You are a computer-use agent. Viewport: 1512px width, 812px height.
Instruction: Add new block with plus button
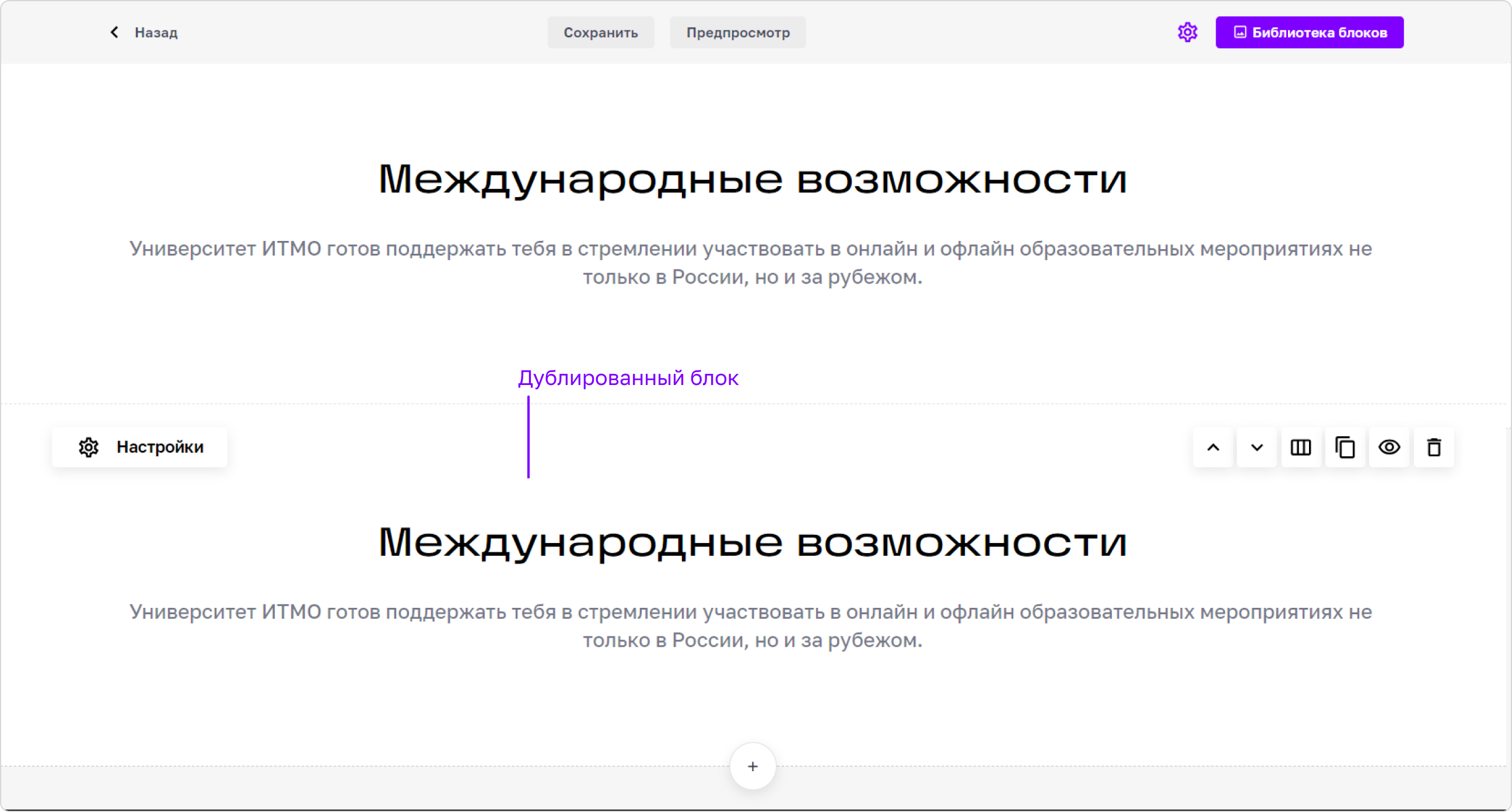pos(752,766)
